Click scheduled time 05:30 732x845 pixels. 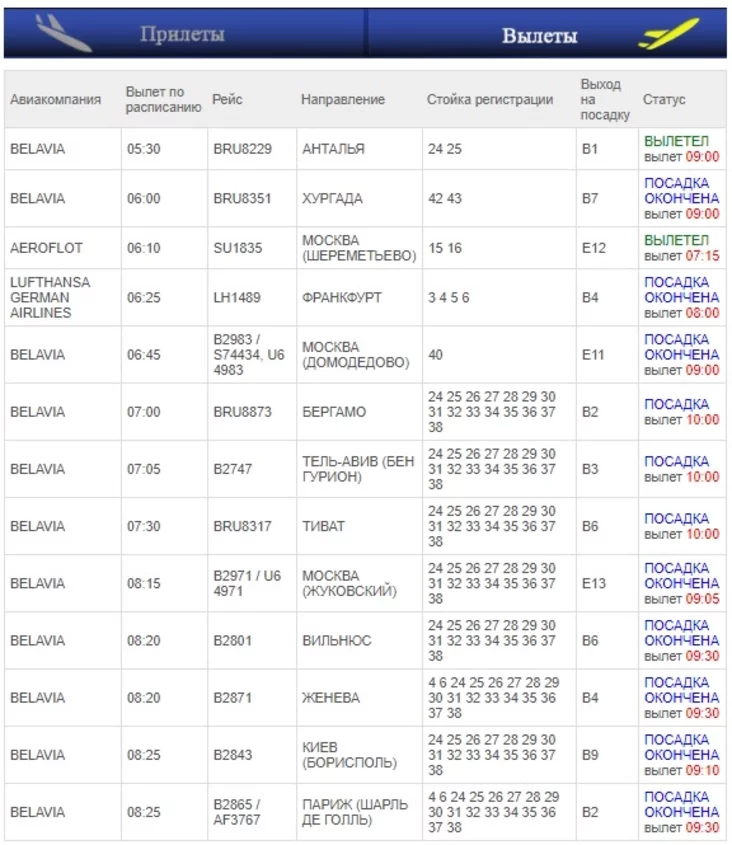pos(144,149)
